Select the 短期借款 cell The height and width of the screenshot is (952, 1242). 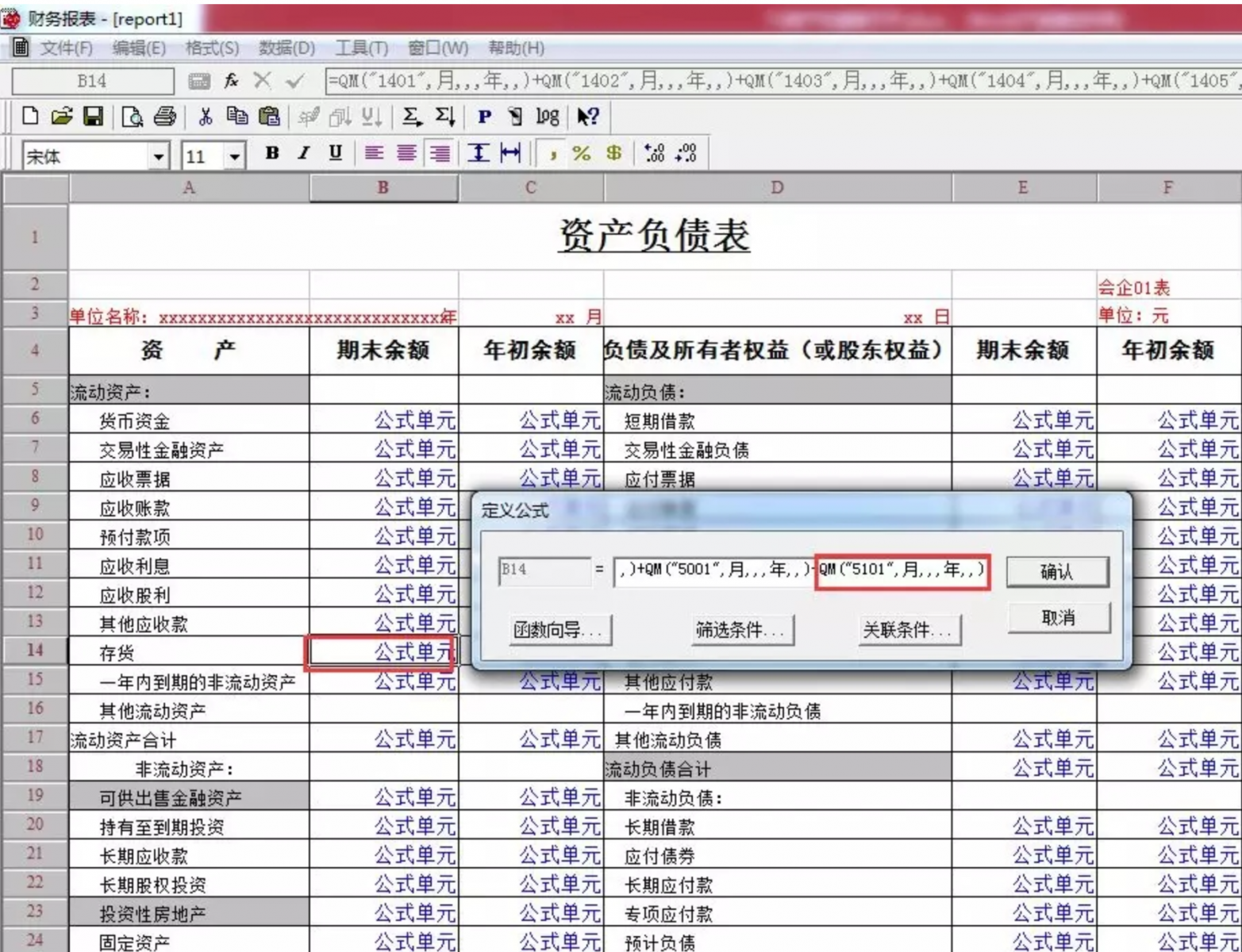point(777,420)
